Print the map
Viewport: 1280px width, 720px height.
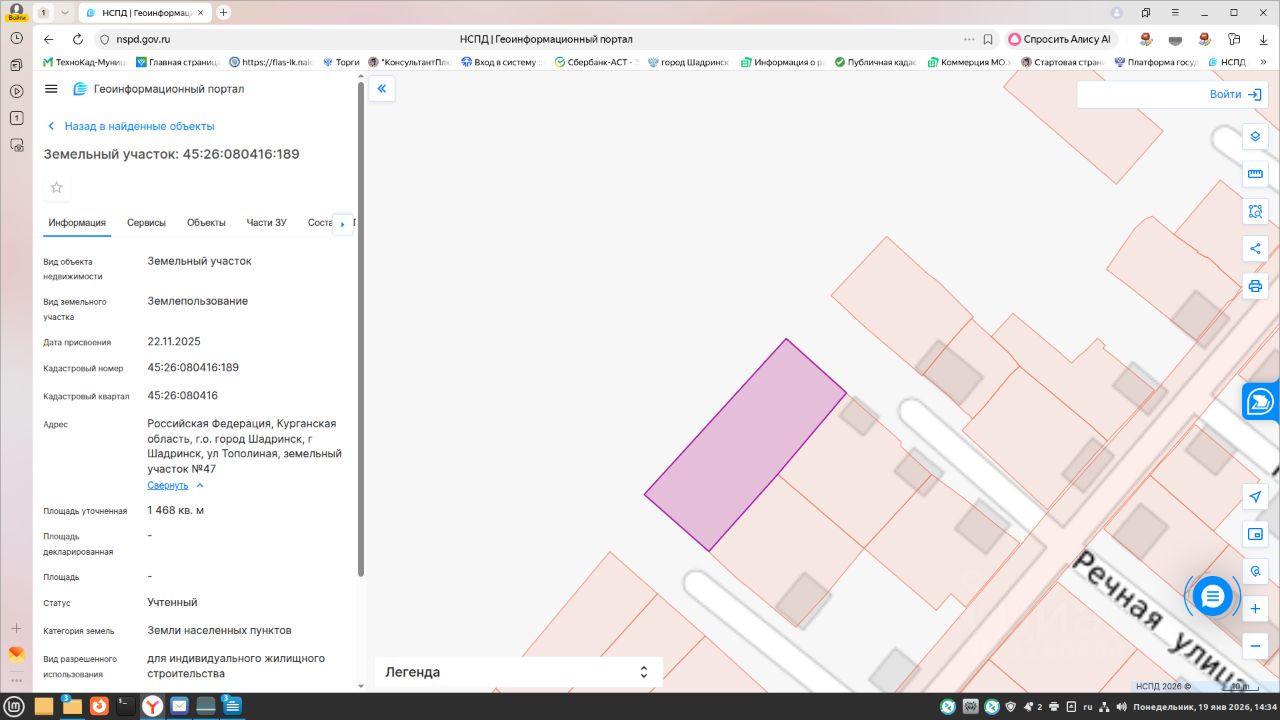coord(1255,287)
